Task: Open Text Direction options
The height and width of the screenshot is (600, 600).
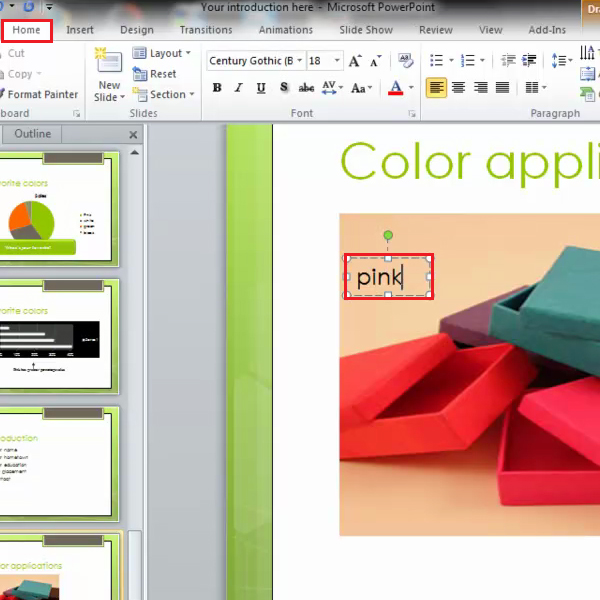Action: click(x=589, y=53)
